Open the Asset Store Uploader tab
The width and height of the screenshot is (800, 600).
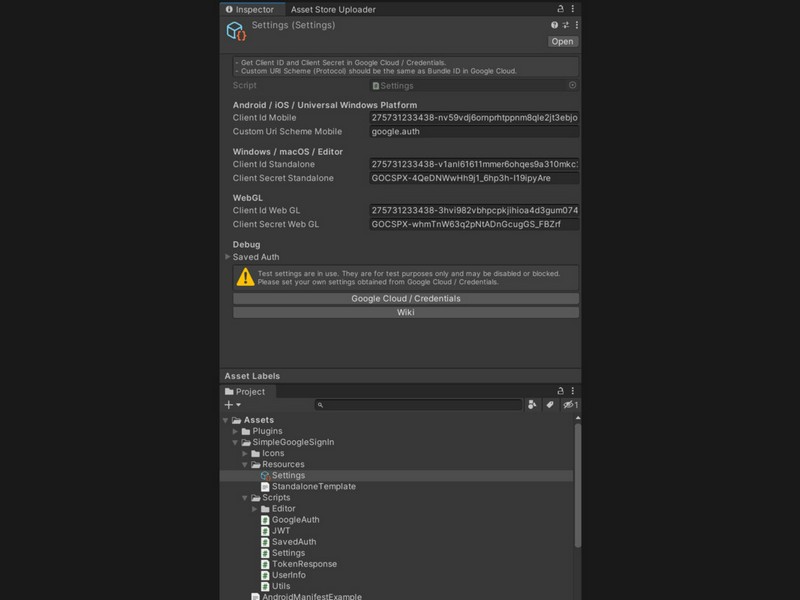pos(333,9)
